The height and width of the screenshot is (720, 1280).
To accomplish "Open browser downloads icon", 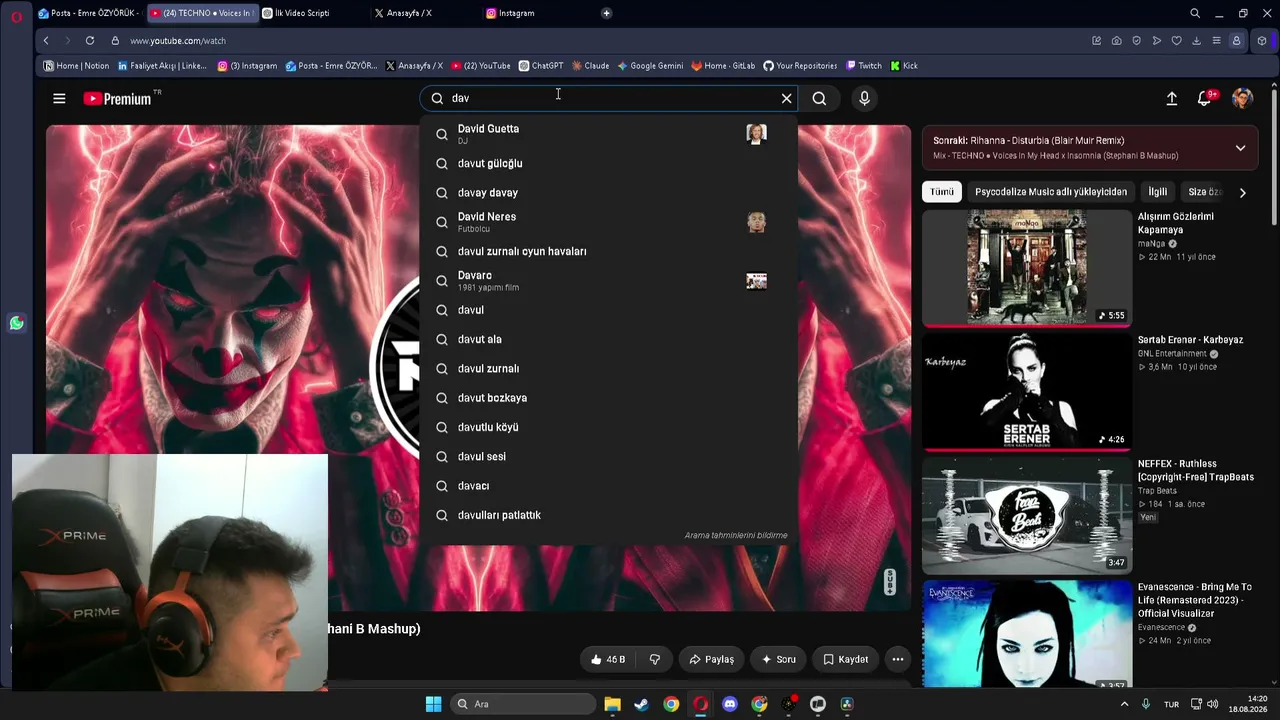I will tap(1196, 41).
